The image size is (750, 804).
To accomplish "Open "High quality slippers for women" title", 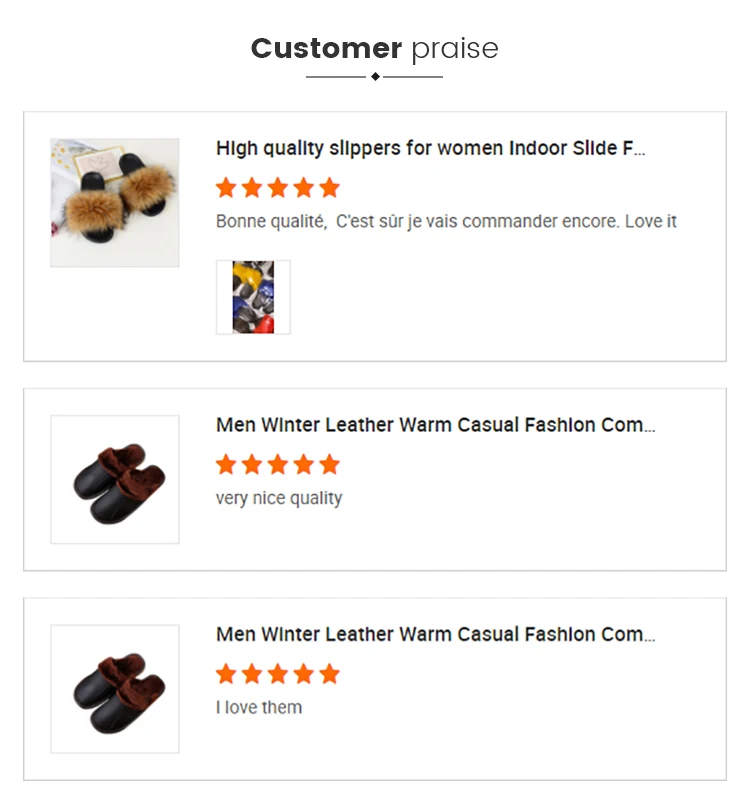I will 431,149.
